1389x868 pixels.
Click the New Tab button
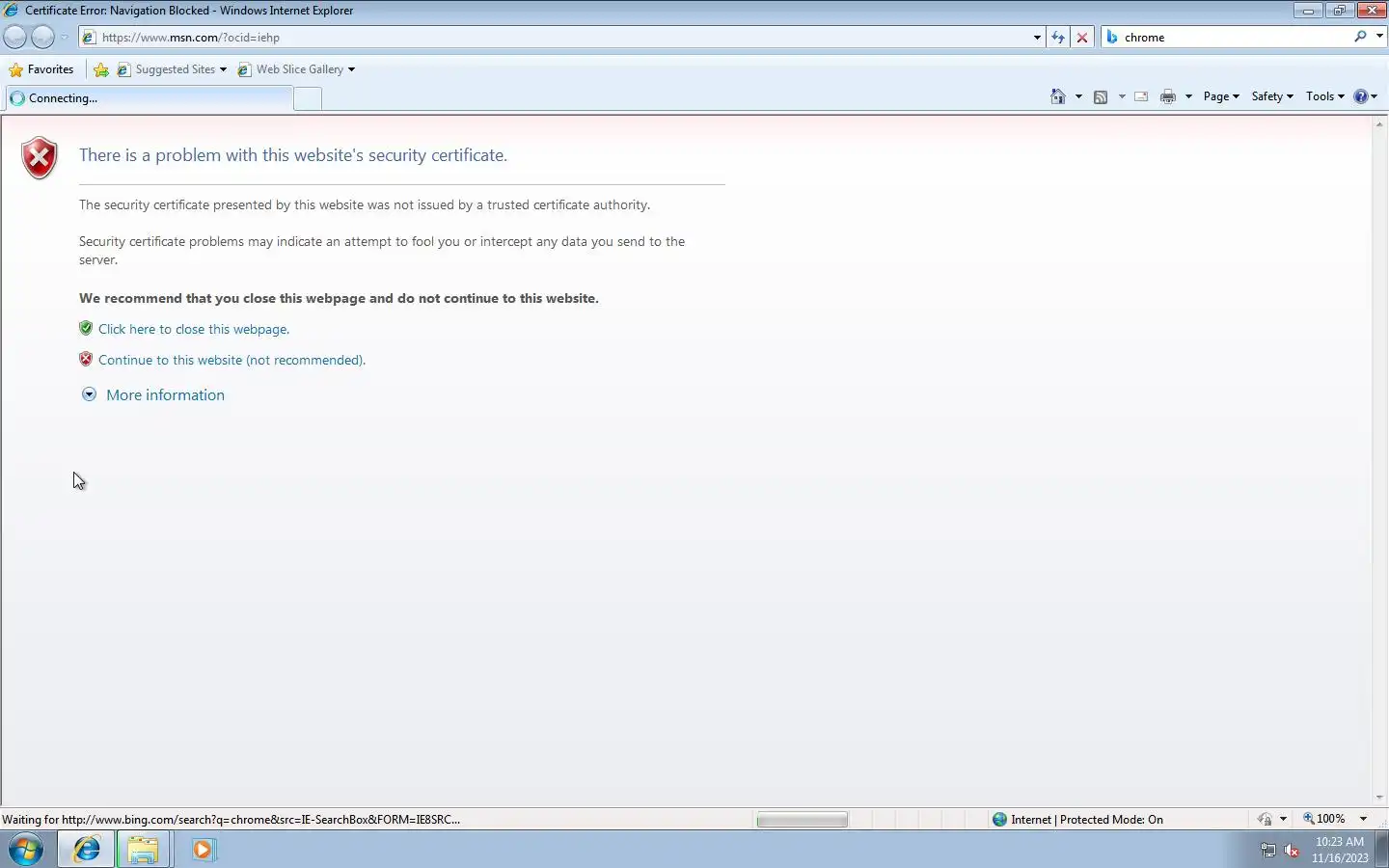click(308, 98)
